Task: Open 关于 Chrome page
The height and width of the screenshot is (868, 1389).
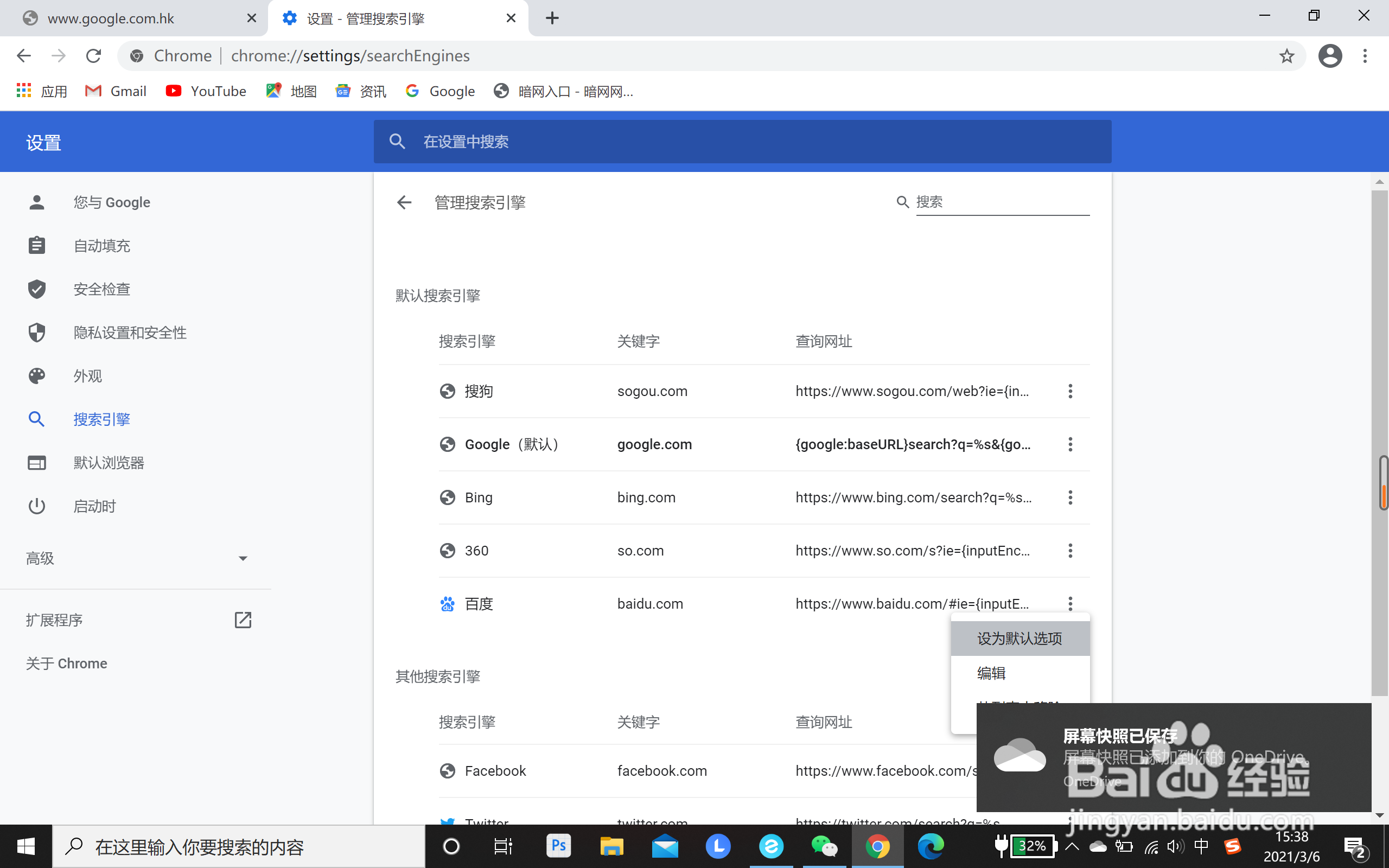Action: [x=67, y=663]
